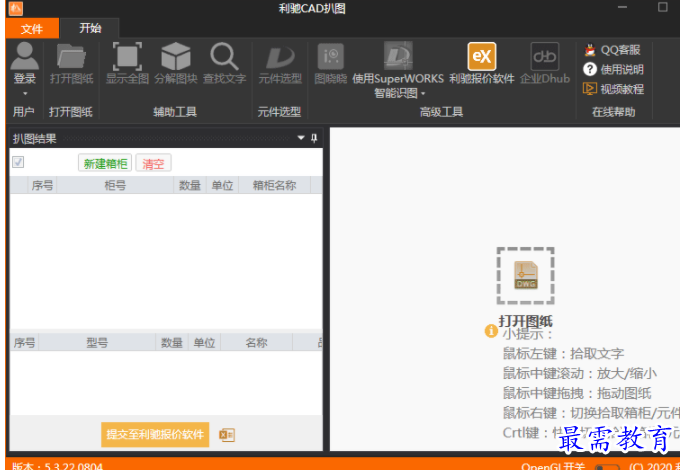The height and width of the screenshot is (470, 680).
Task: Pin the 扒图结果 panel
Action: [314, 138]
